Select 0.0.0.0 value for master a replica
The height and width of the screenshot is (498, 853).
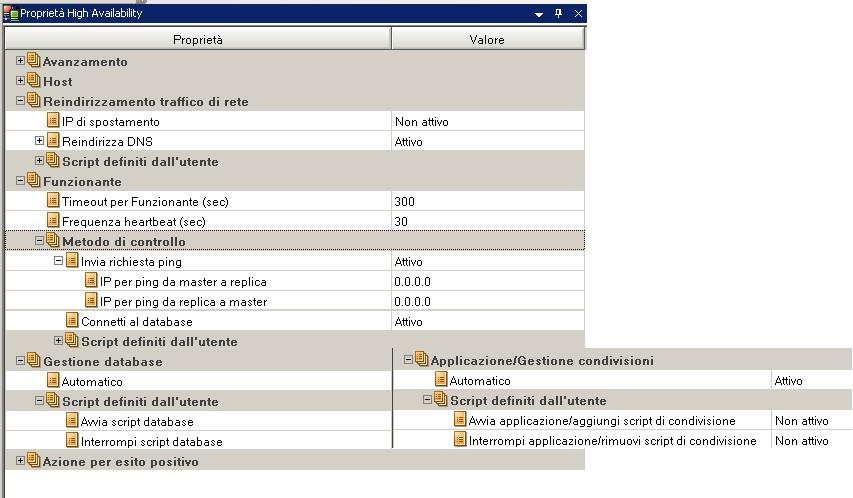click(x=412, y=282)
